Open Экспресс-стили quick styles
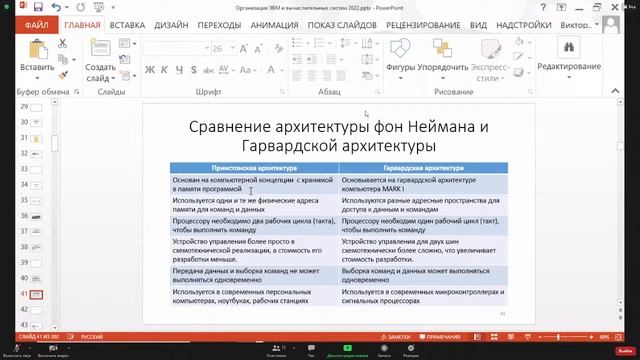640x360 pixels. (x=490, y=60)
